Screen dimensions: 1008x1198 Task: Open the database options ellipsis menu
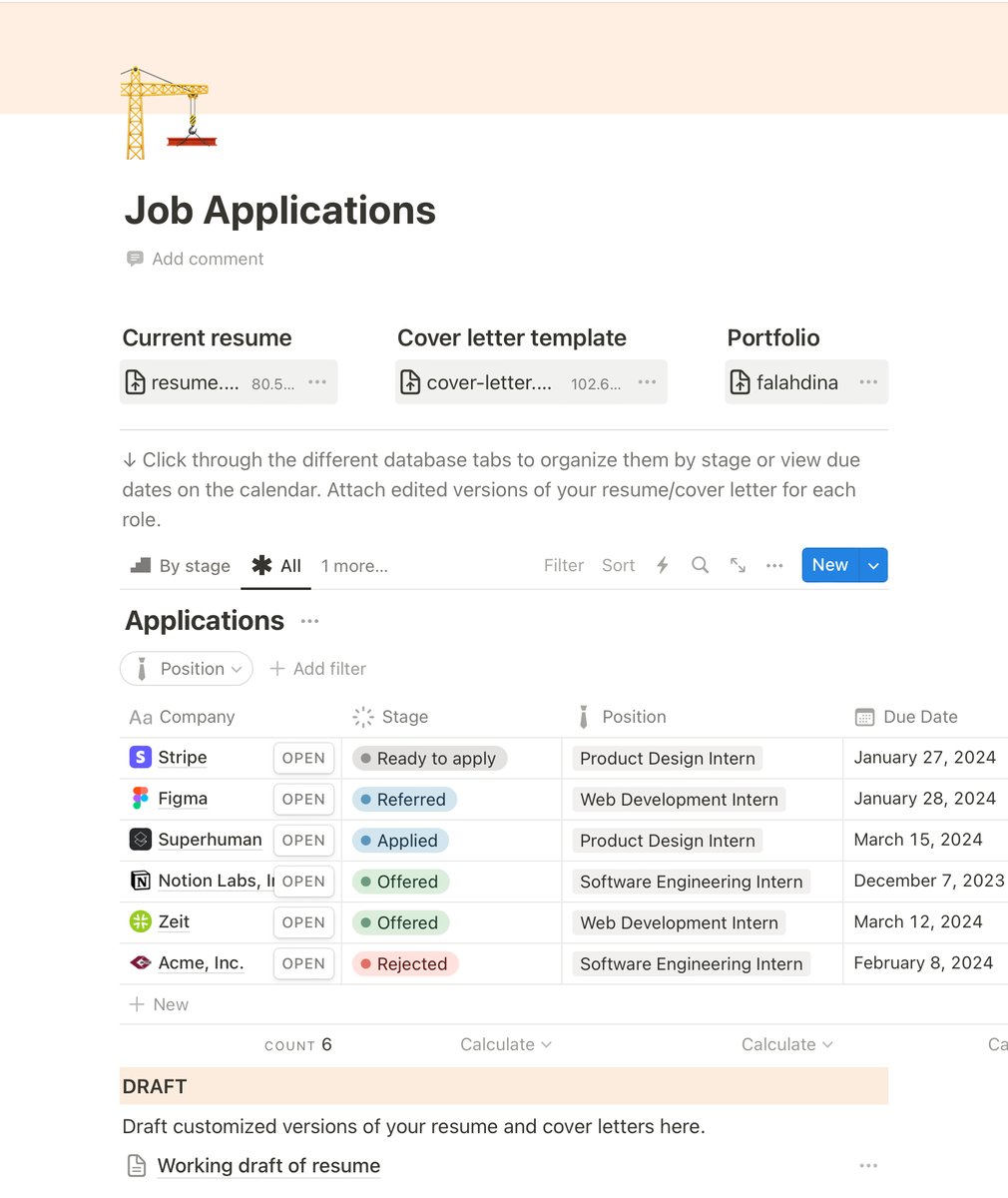(x=774, y=565)
